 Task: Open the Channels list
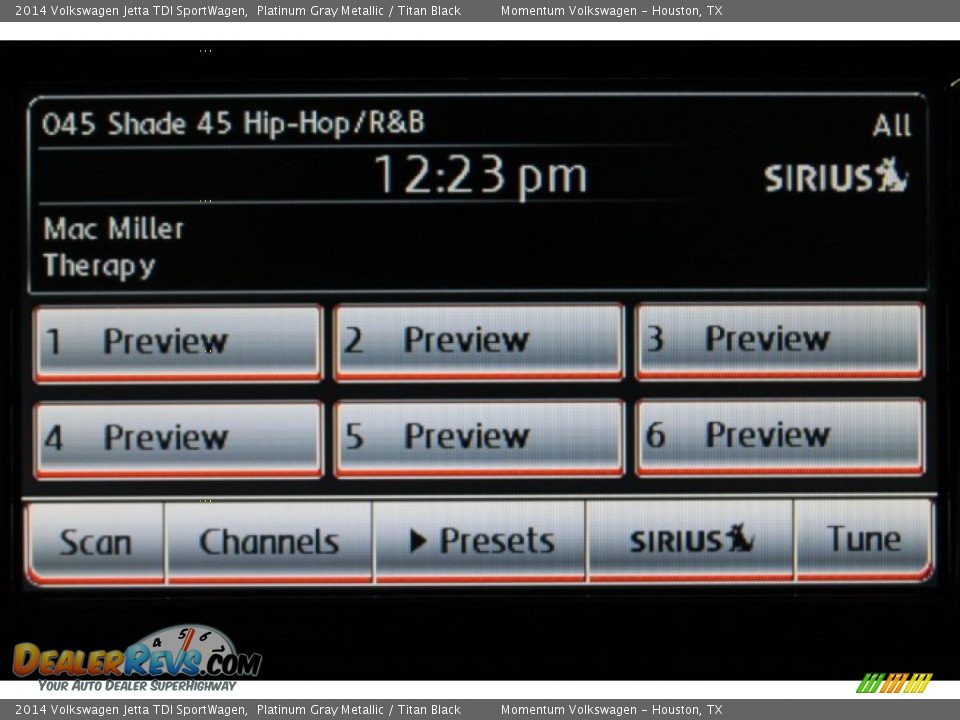(x=269, y=542)
